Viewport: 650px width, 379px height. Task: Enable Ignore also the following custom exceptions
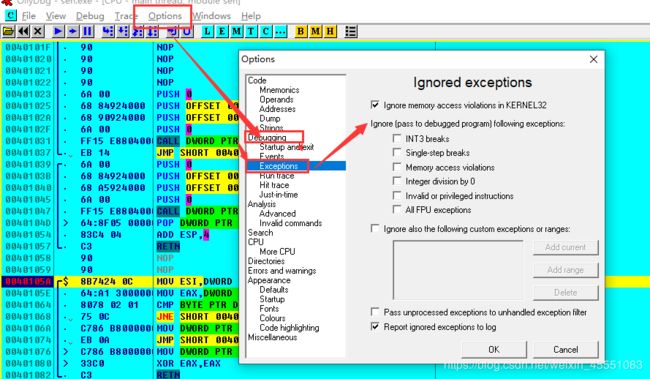click(375, 228)
